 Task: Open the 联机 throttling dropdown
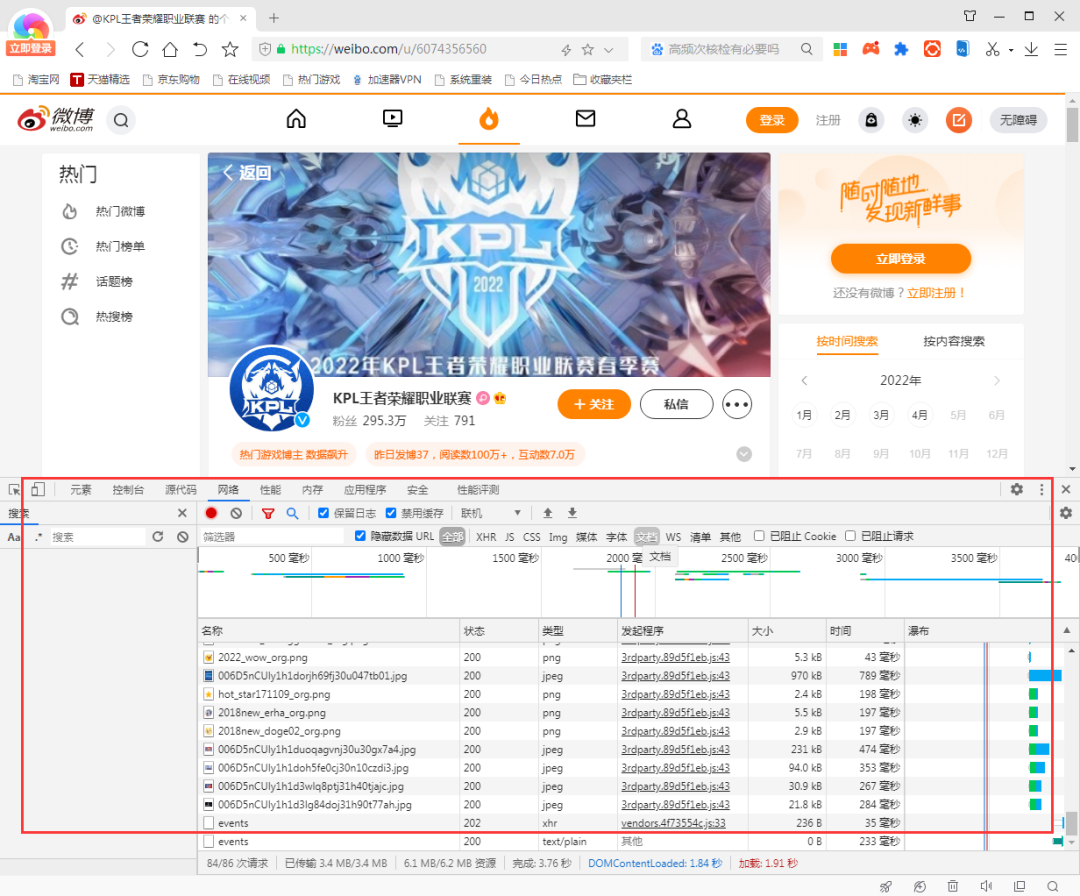point(490,513)
